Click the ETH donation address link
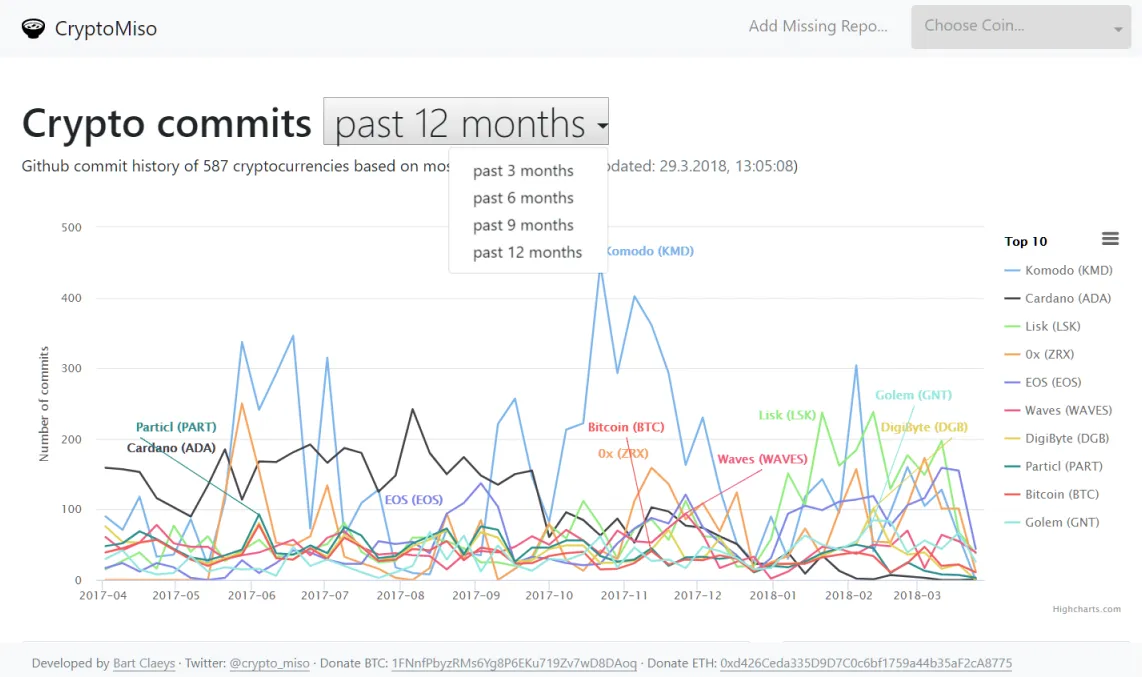This screenshot has width=1145, height=677. (866, 663)
